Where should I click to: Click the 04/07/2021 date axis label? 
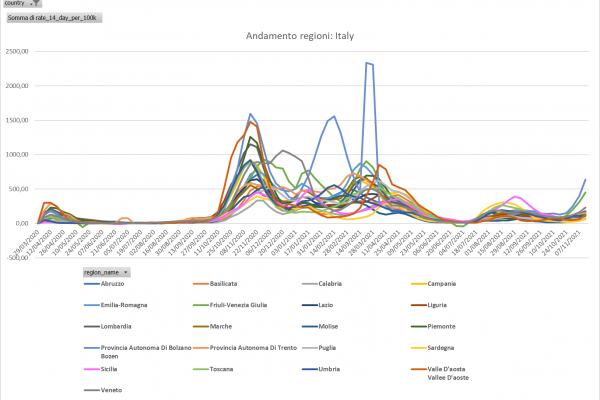[x=452, y=242]
